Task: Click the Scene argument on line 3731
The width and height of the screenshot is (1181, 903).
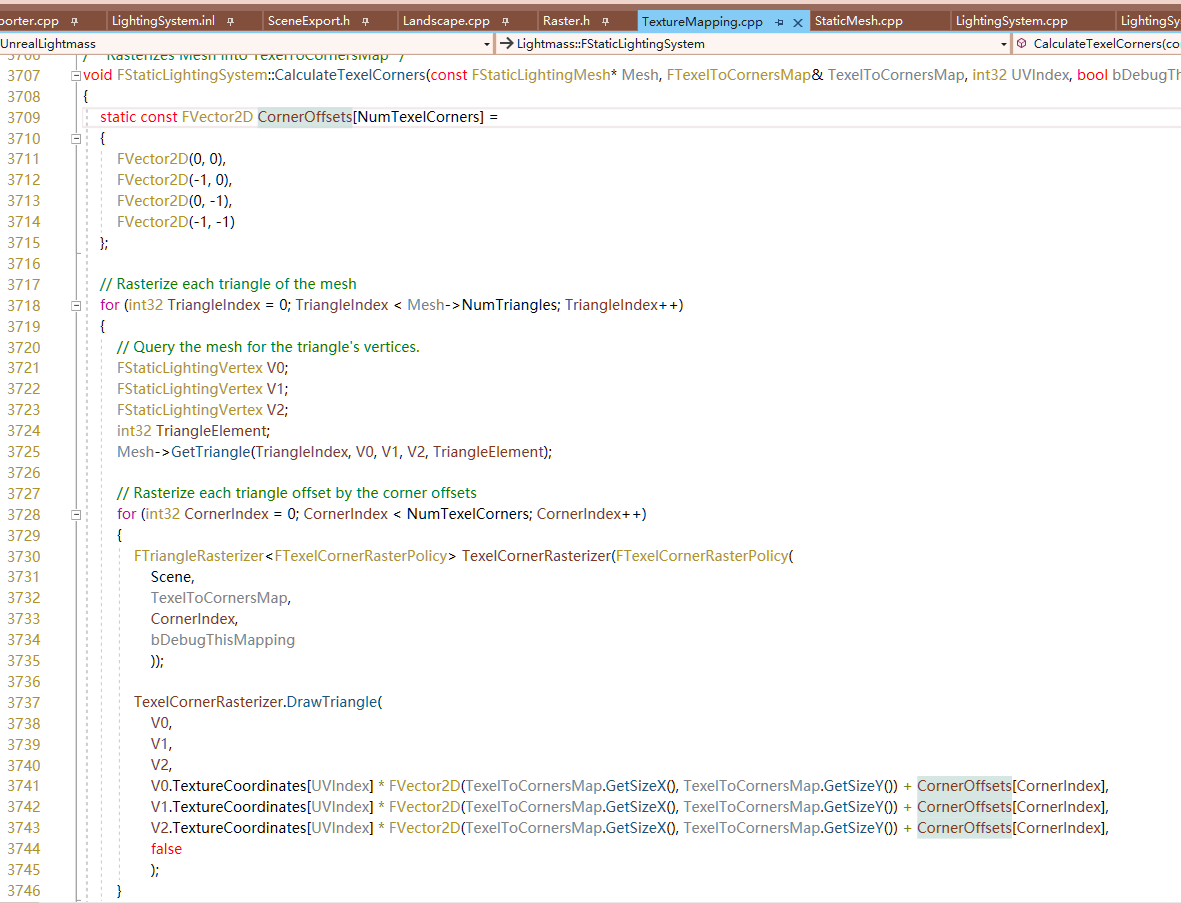Action: [x=172, y=577]
